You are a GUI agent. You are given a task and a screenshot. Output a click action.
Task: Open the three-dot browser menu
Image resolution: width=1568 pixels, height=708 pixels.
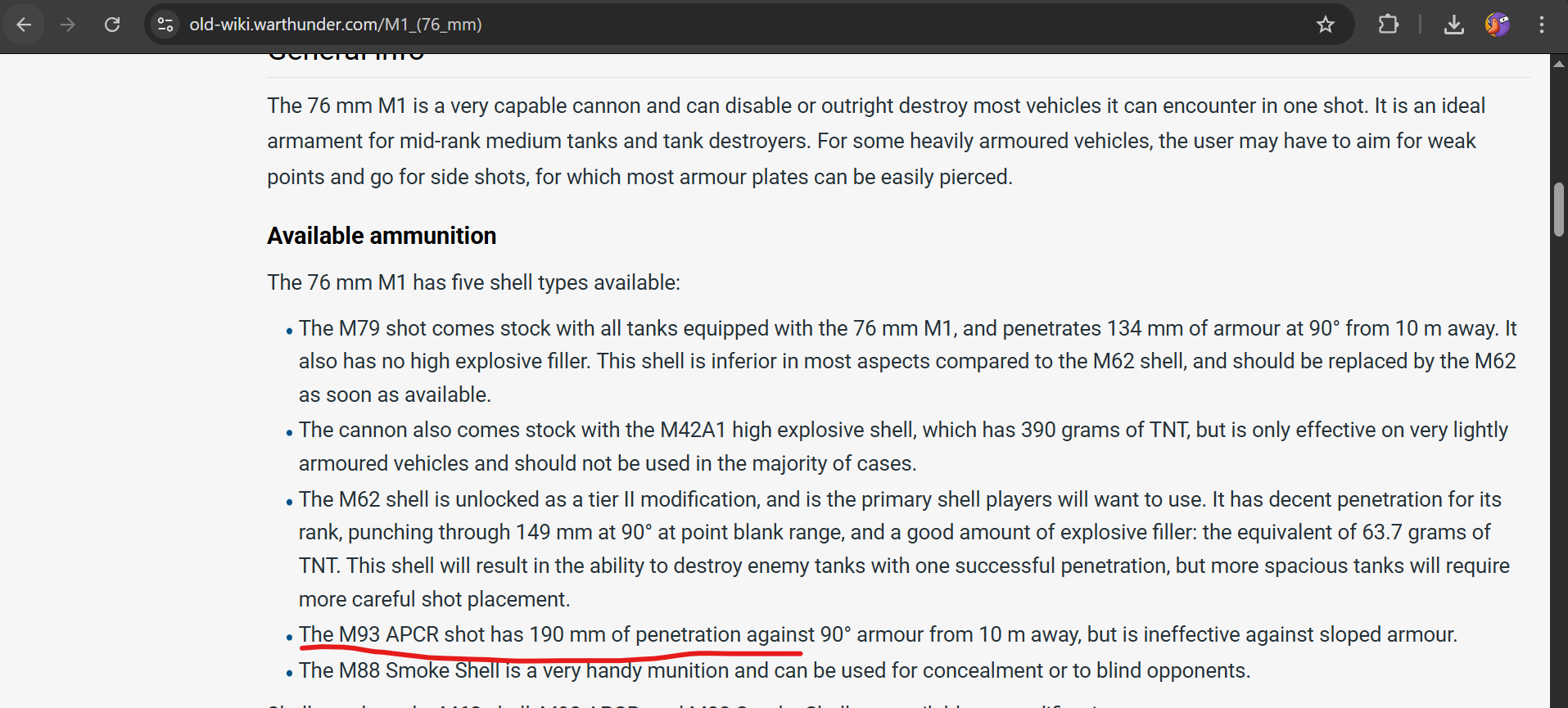[1542, 25]
